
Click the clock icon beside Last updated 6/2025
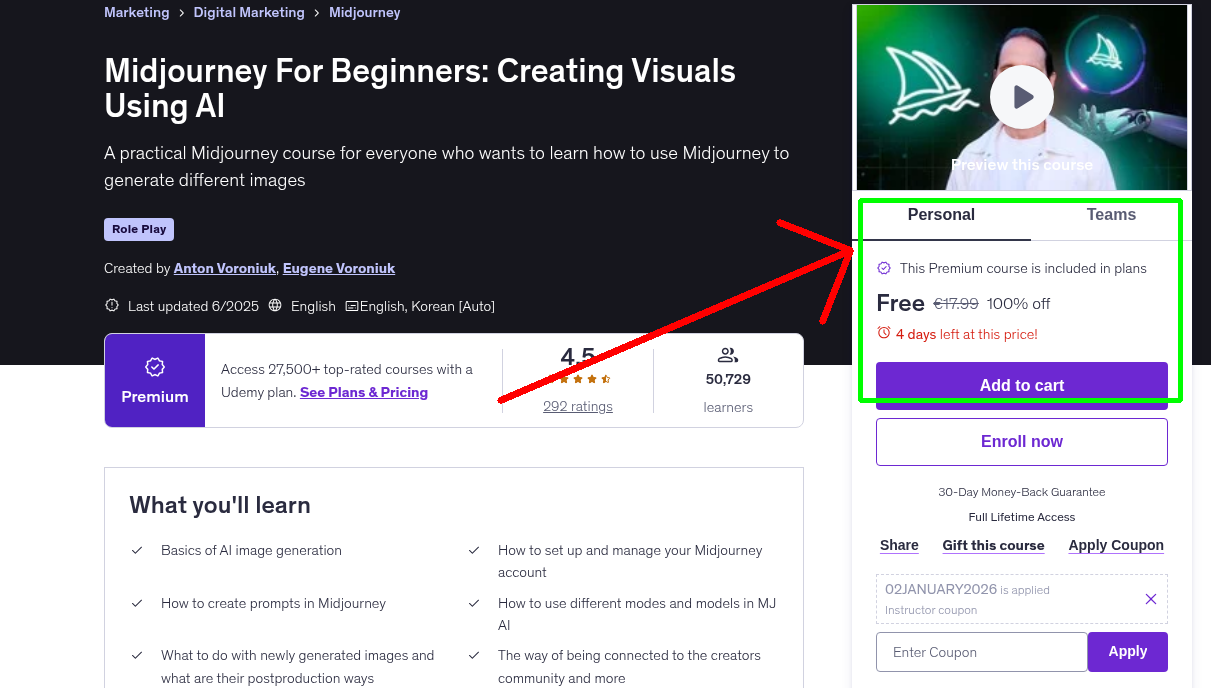coord(111,305)
